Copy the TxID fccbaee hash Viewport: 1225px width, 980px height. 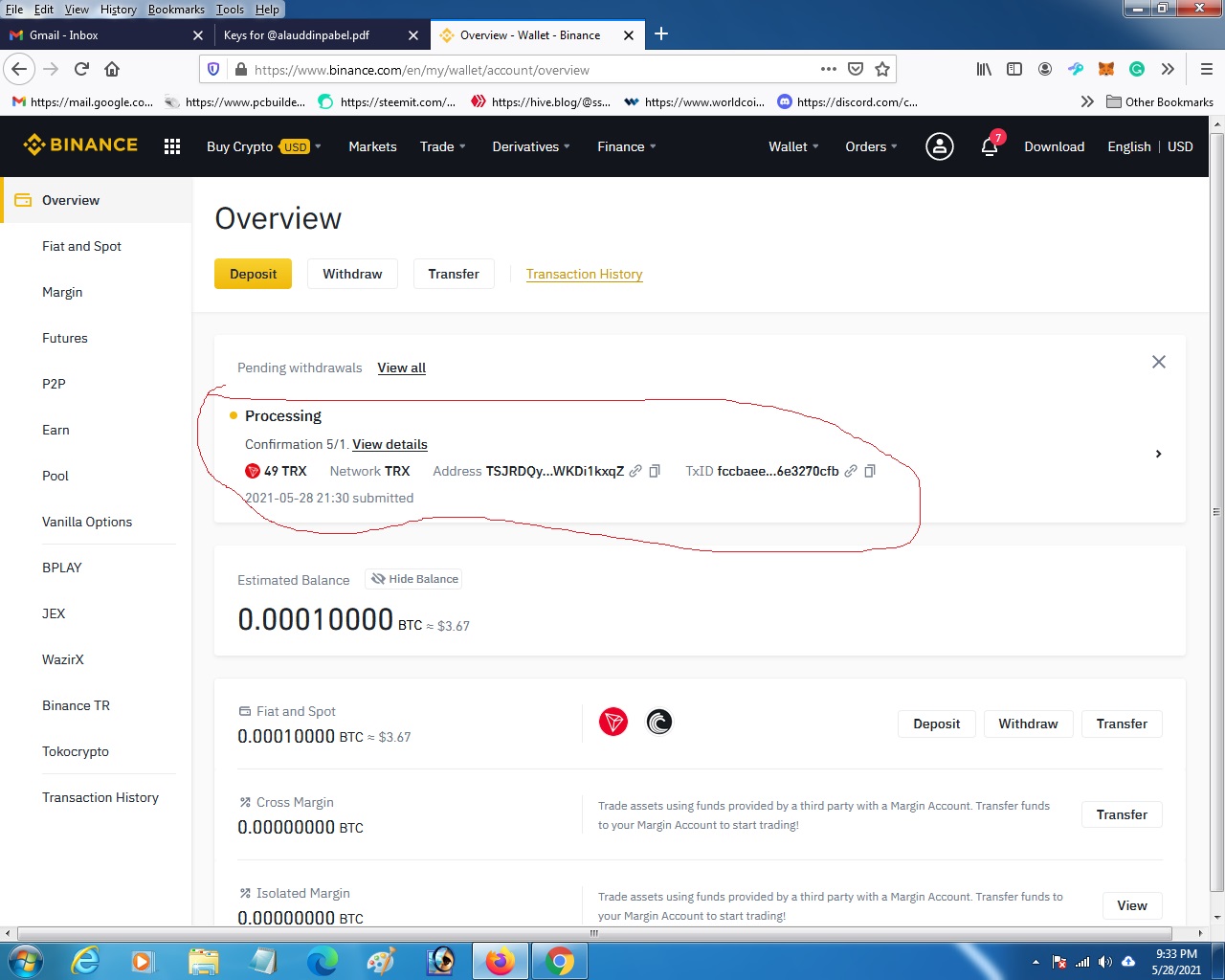(x=870, y=471)
